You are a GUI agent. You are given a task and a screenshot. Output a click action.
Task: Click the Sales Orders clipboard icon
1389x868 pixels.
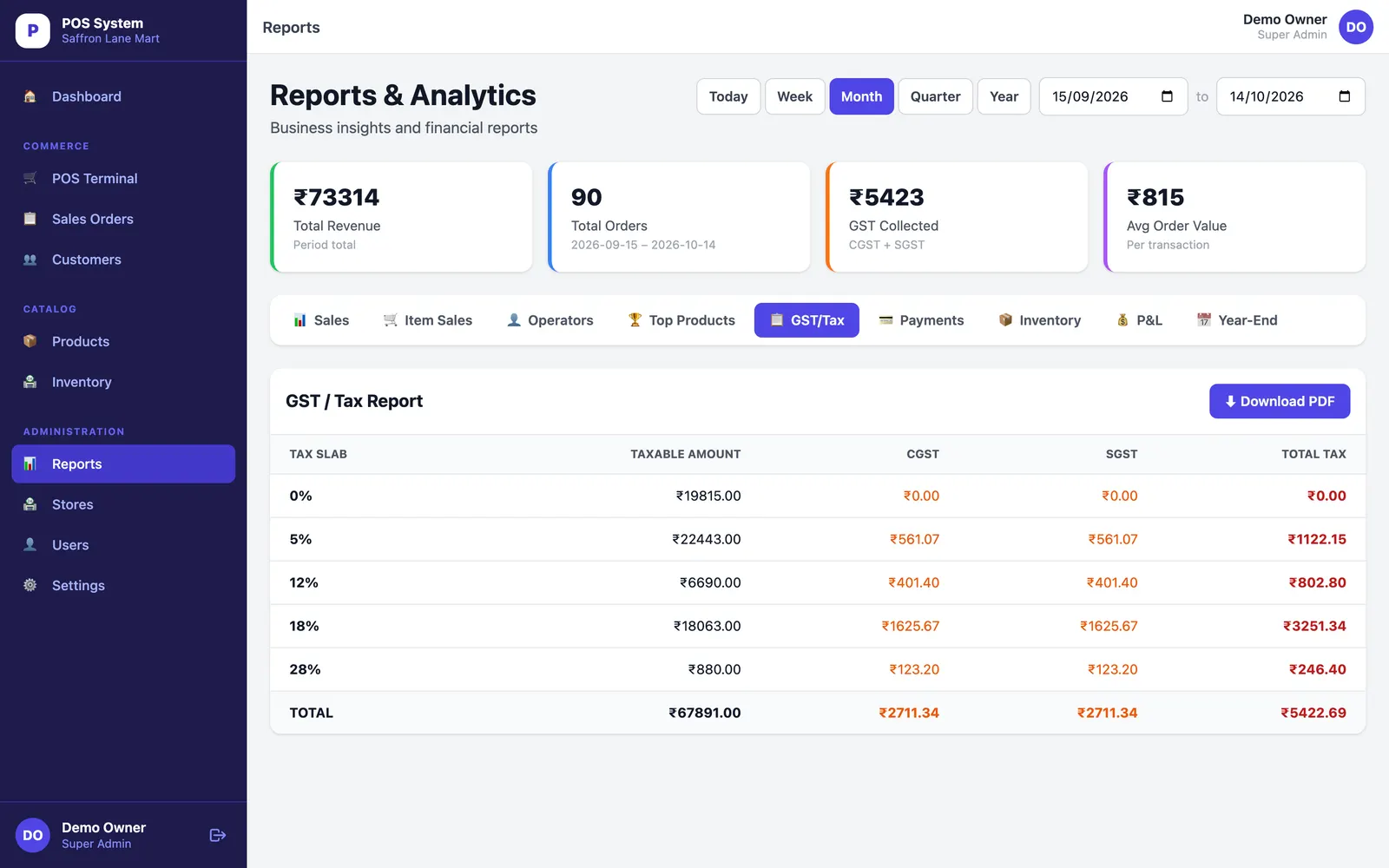[30, 219]
